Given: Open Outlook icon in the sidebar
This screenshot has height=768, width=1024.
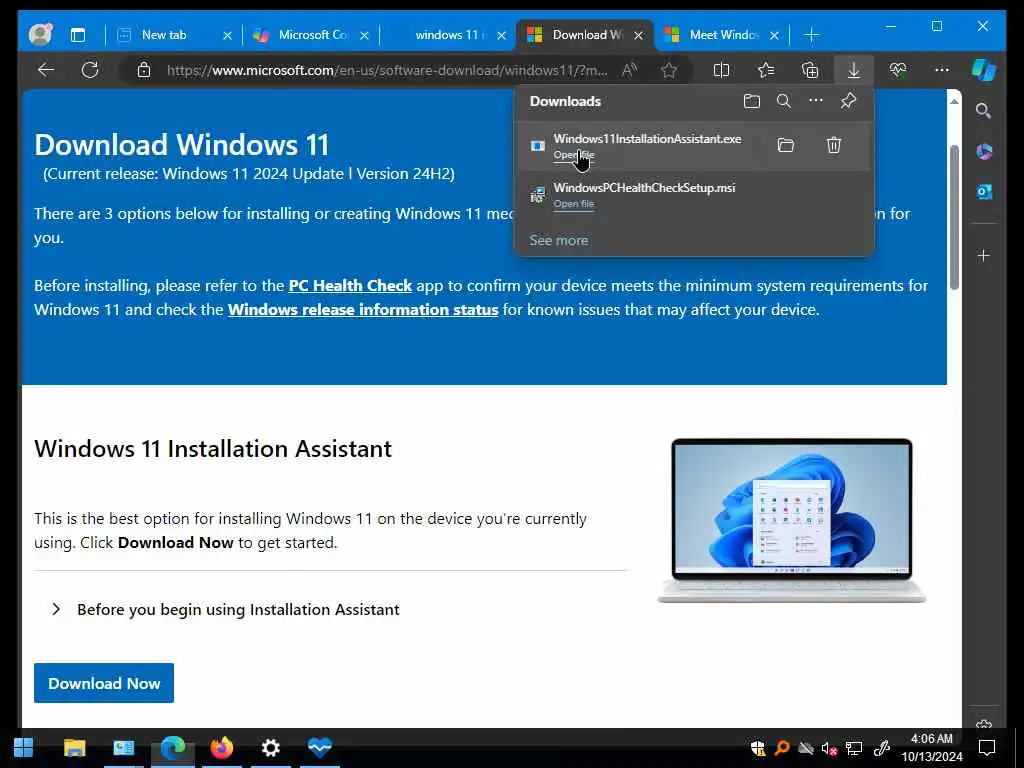Looking at the screenshot, I should (984, 192).
